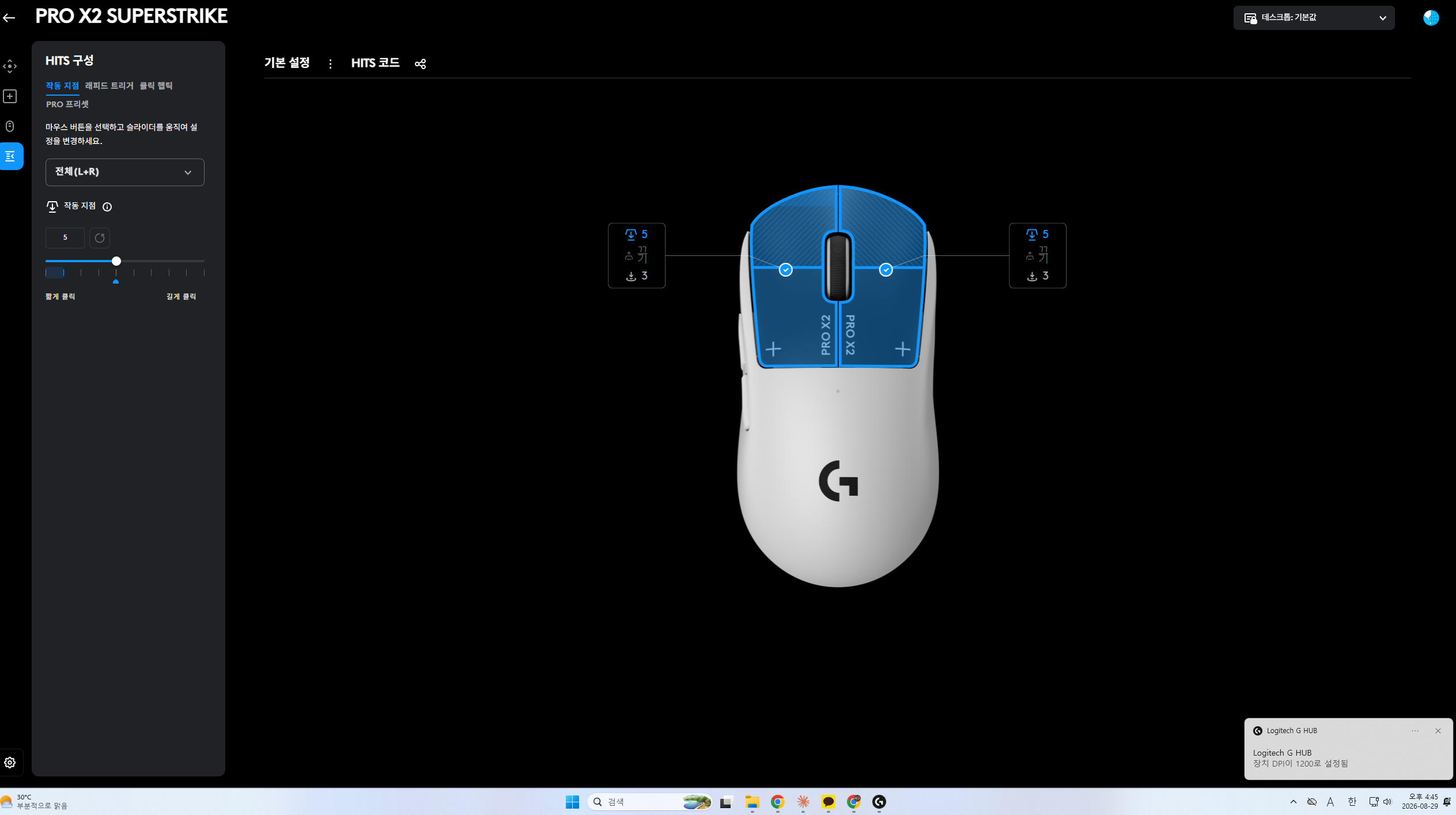Open the right button settings summary card
Screen dimensions: 1456x815
[x=1038, y=255]
